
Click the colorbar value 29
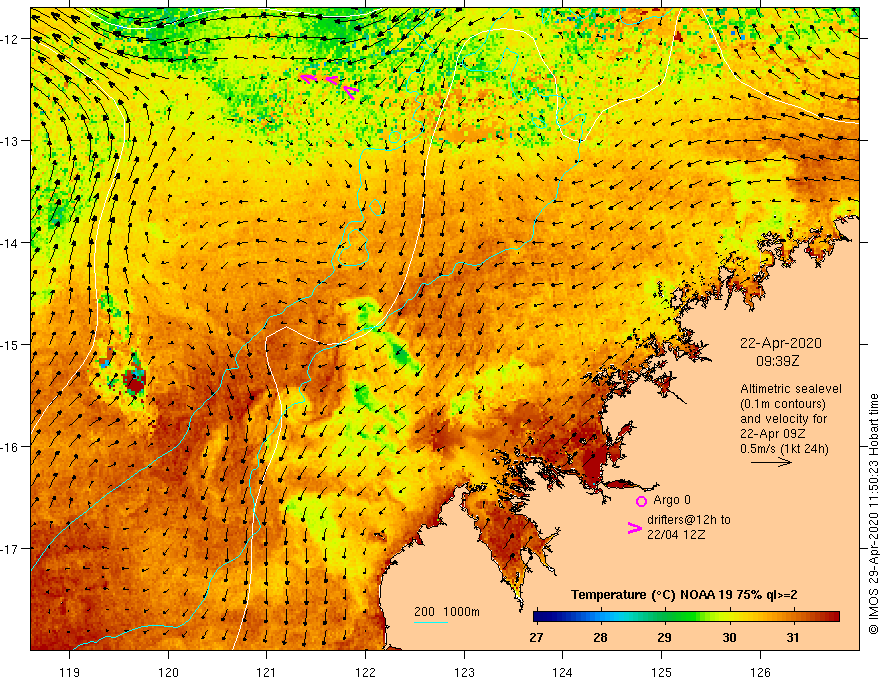coord(664,637)
